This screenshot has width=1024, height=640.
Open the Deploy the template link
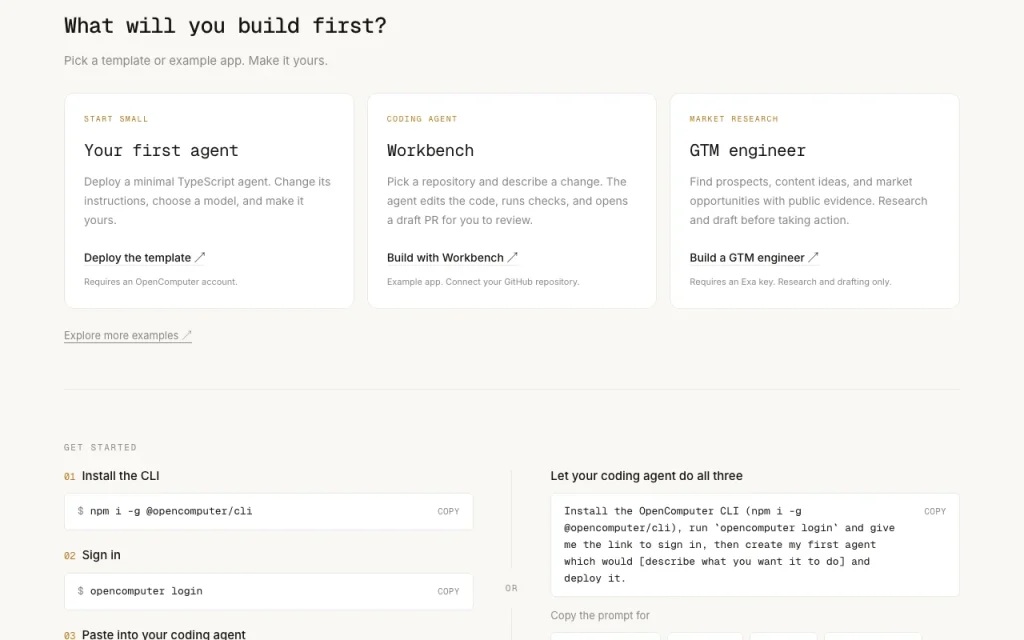tap(144, 257)
